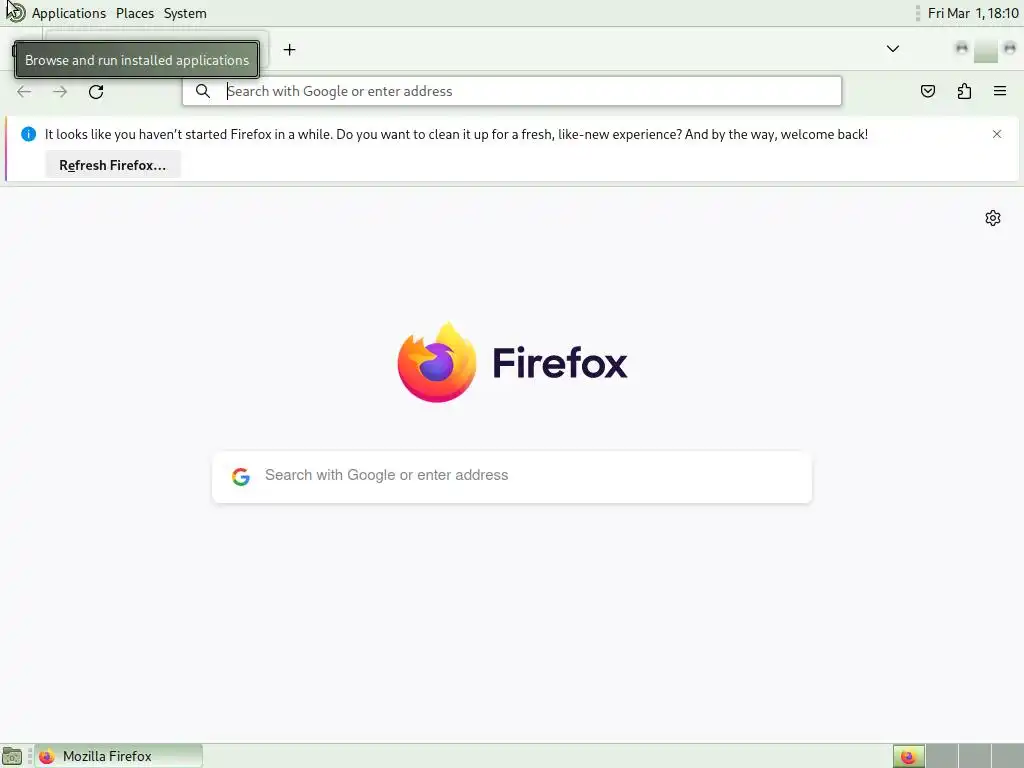This screenshot has height=768, width=1024.
Task: Click the Google G icon in search box
Action: [241, 477]
